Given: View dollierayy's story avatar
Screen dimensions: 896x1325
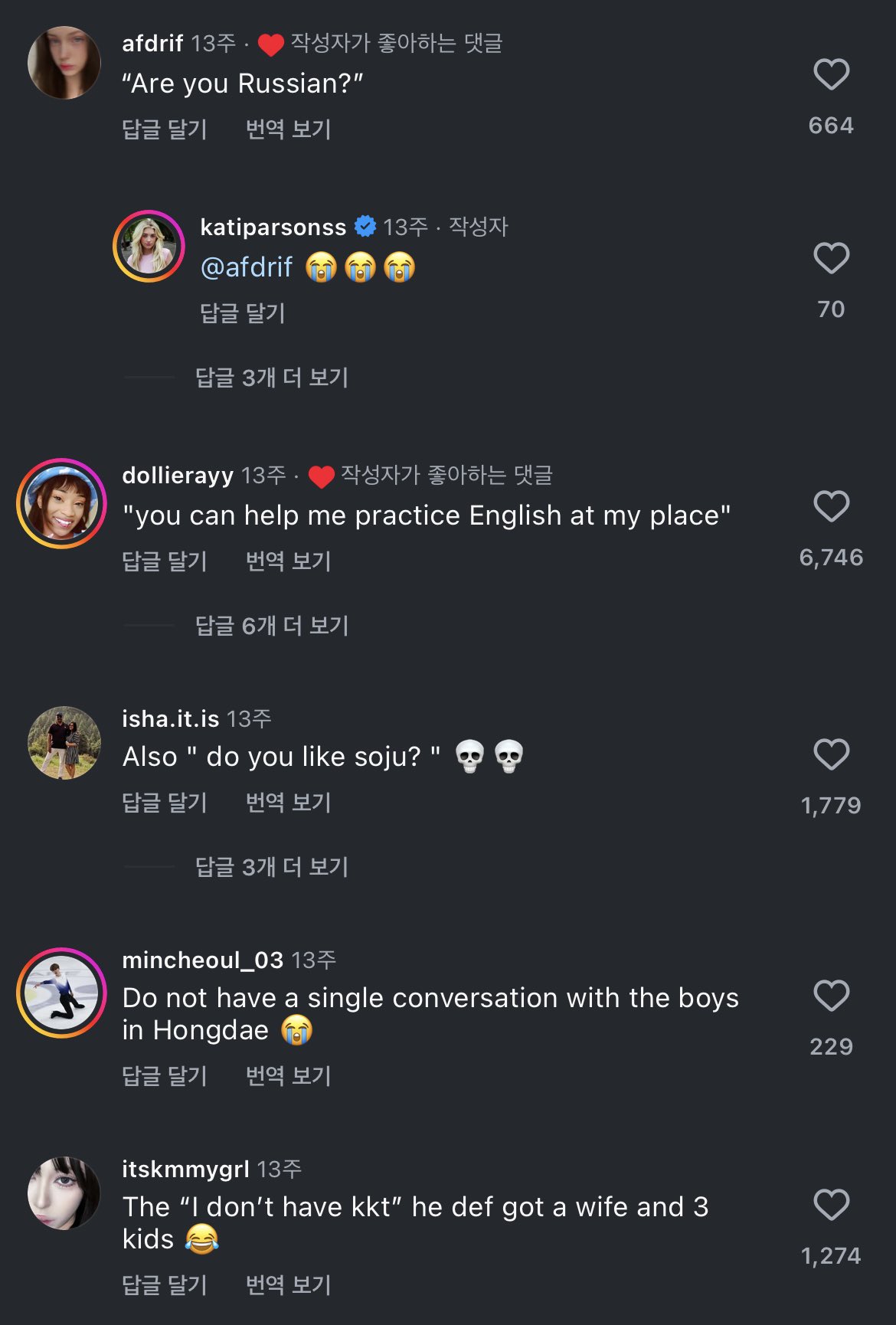Looking at the screenshot, I should click(61, 504).
